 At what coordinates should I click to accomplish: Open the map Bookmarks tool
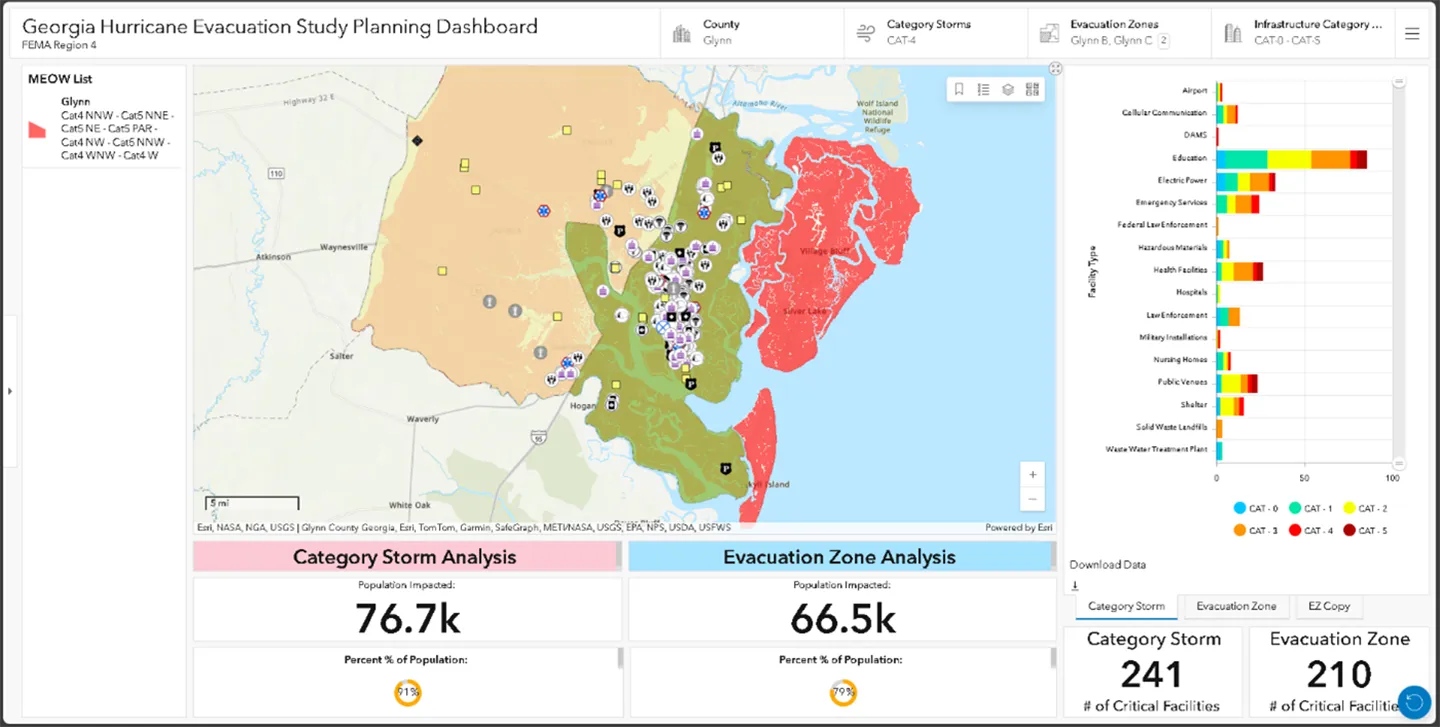point(958,89)
